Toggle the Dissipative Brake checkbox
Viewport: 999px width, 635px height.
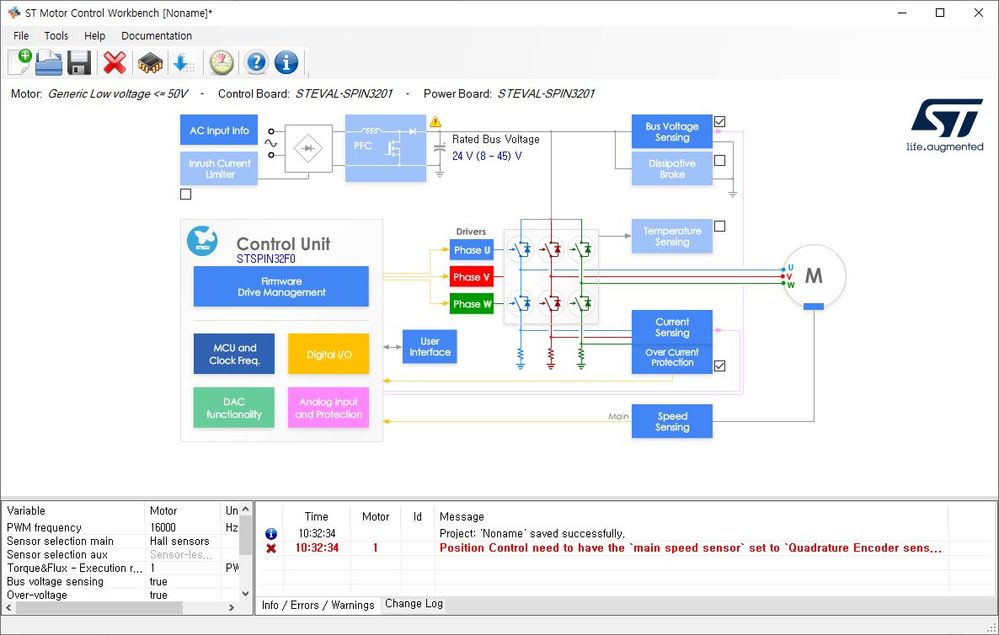(720, 161)
